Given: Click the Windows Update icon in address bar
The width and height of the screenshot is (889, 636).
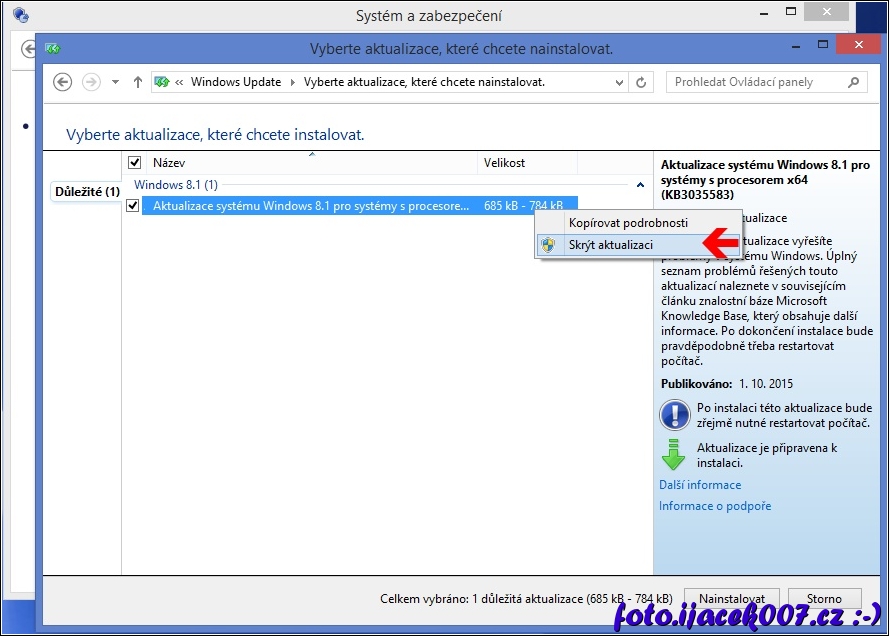Looking at the screenshot, I should tap(160, 82).
